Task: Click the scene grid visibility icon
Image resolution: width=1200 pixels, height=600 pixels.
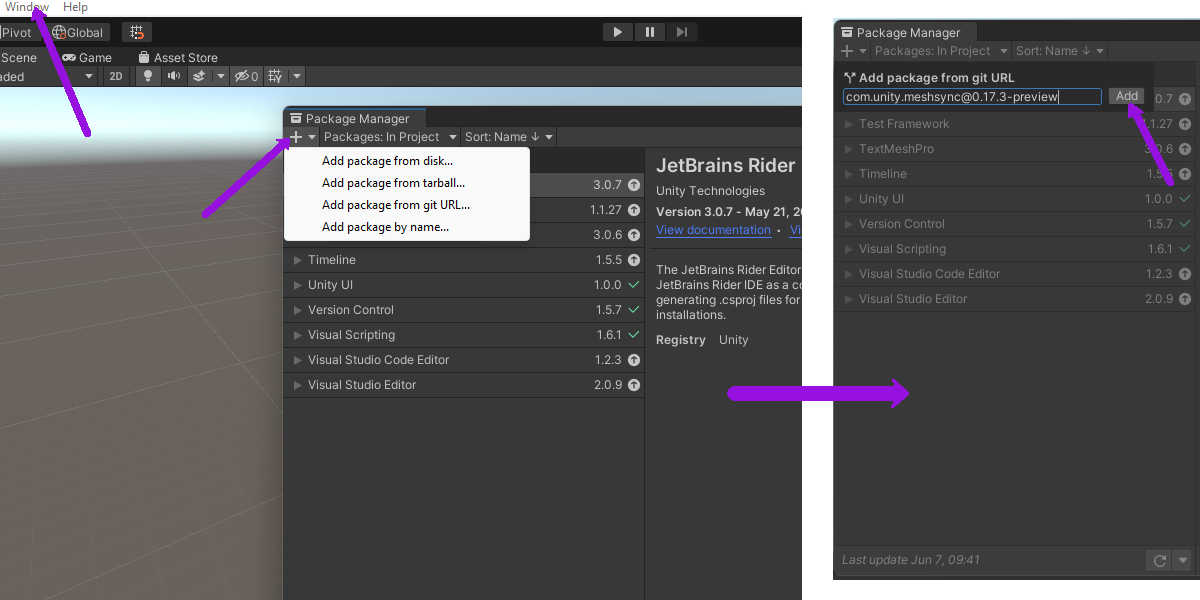Action: tap(276, 76)
